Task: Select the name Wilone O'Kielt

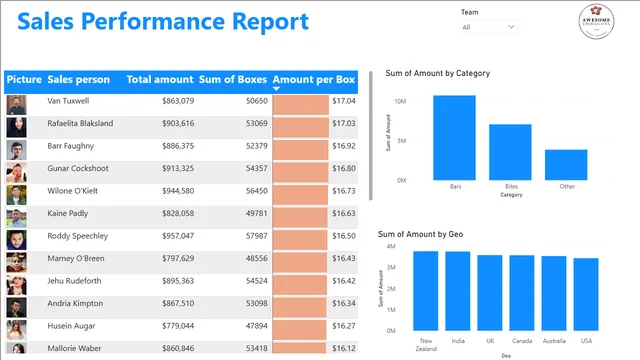Action: pos(73,191)
